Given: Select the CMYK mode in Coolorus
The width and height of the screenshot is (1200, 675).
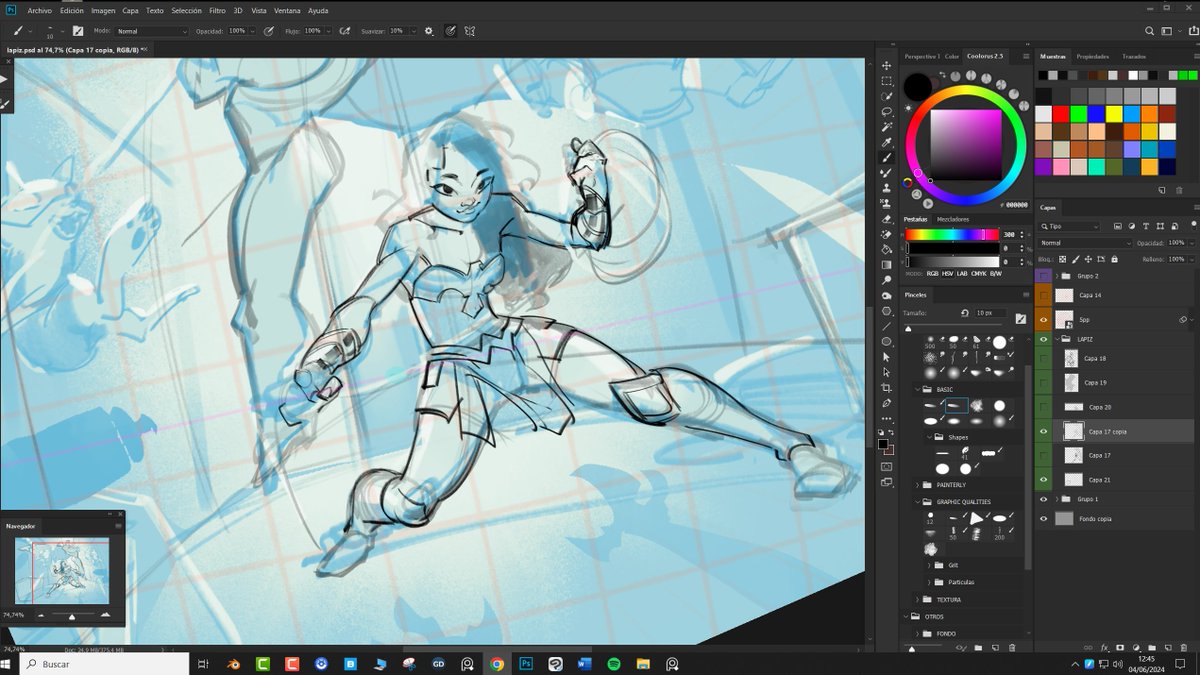Looking at the screenshot, I should 979,273.
